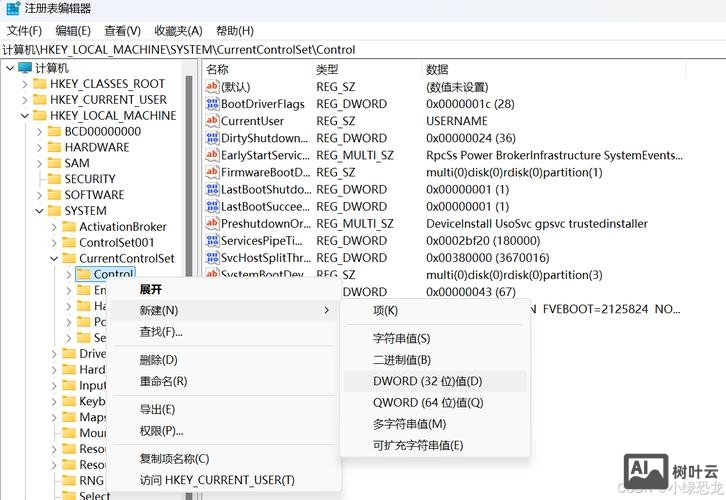Screen dimensions: 726x500
Task: Click the ControlSet001 folder icon
Action: coord(69,242)
